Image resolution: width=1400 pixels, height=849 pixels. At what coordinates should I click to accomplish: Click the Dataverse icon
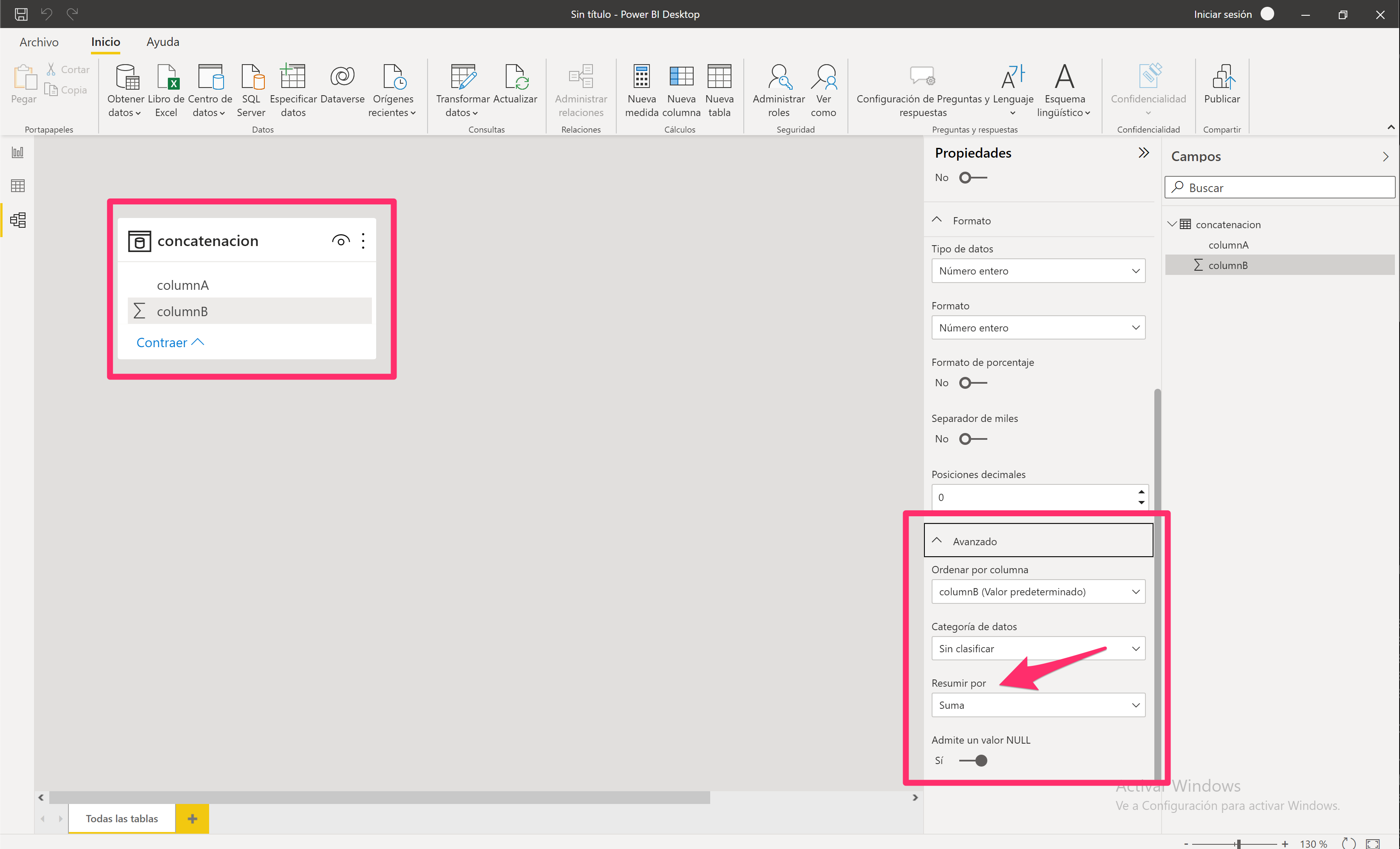343,84
